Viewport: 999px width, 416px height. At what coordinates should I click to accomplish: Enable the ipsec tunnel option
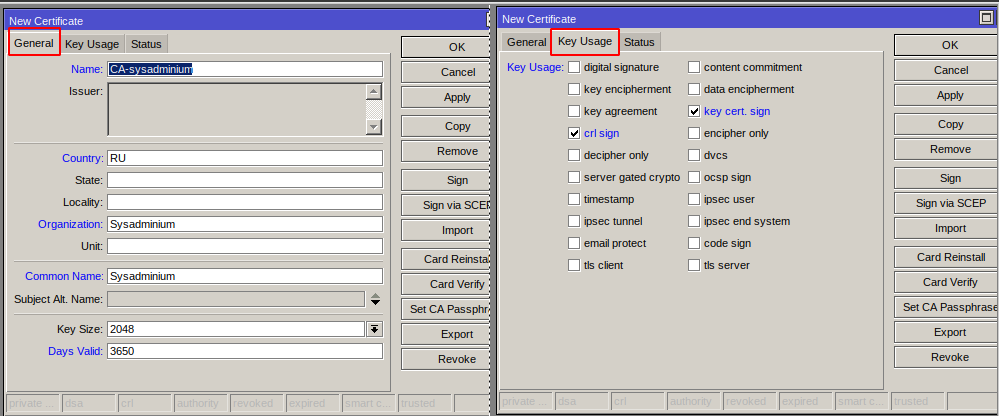click(574, 222)
